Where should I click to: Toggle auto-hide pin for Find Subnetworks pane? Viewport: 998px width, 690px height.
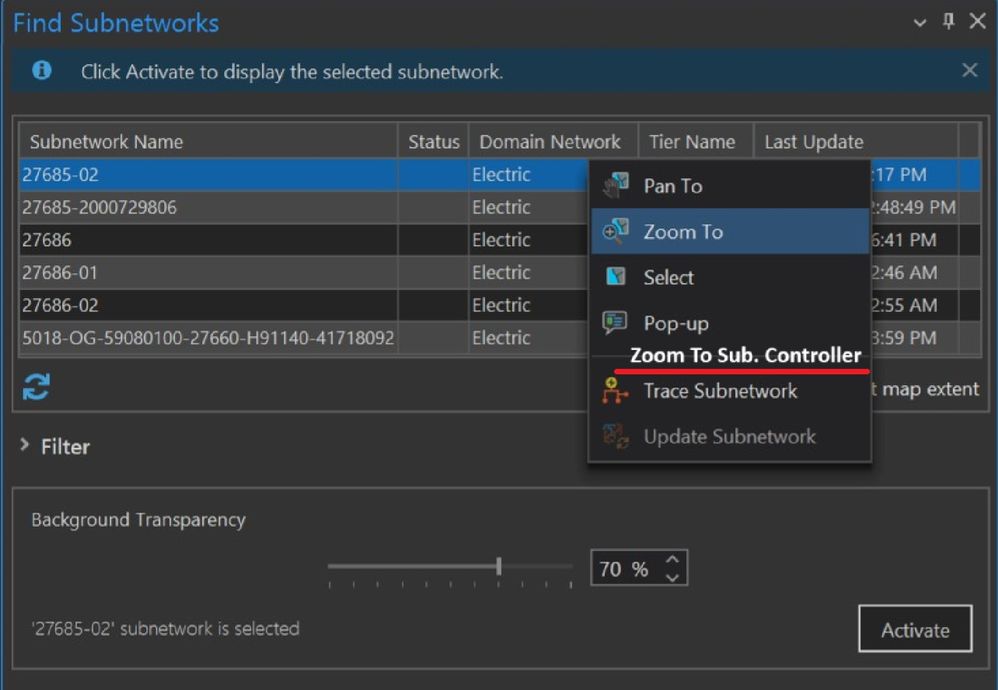(949, 22)
